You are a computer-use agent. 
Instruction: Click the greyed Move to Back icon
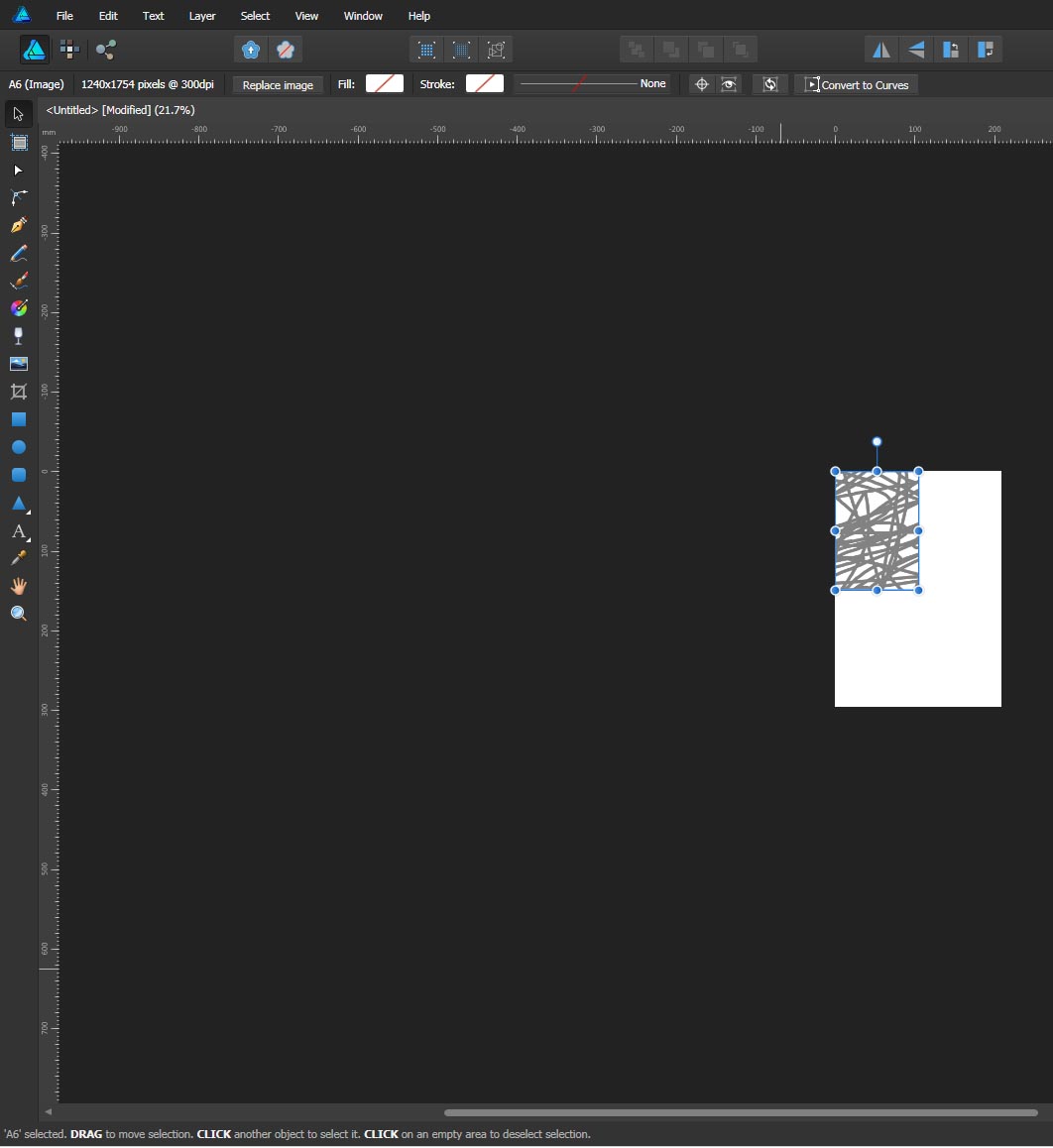[x=637, y=50]
